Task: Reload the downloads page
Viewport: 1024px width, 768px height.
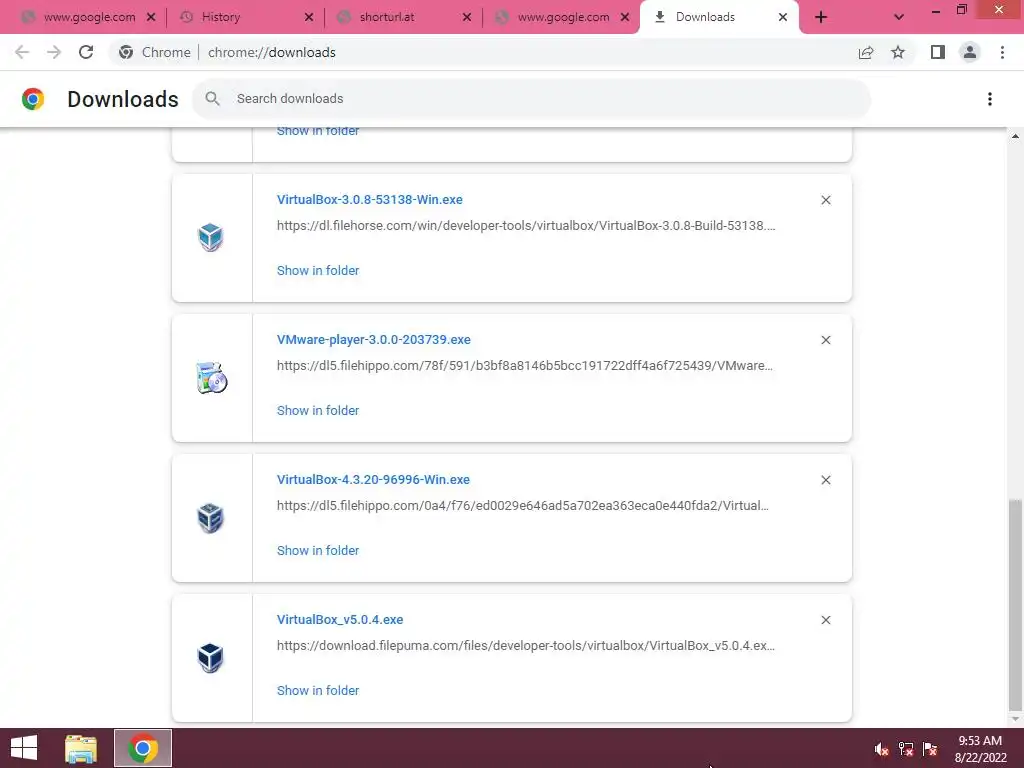Action: pos(86,52)
